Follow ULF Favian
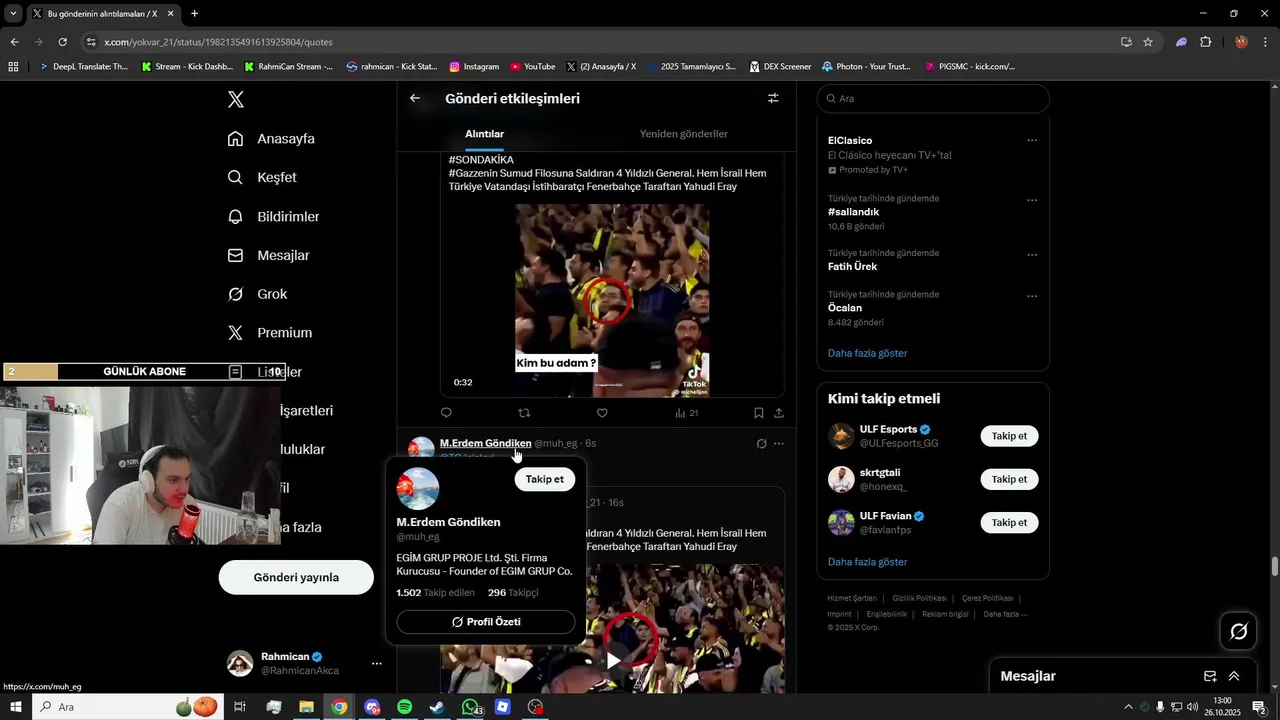The height and width of the screenshot is (720, 1280). (x=1009, y=522)
